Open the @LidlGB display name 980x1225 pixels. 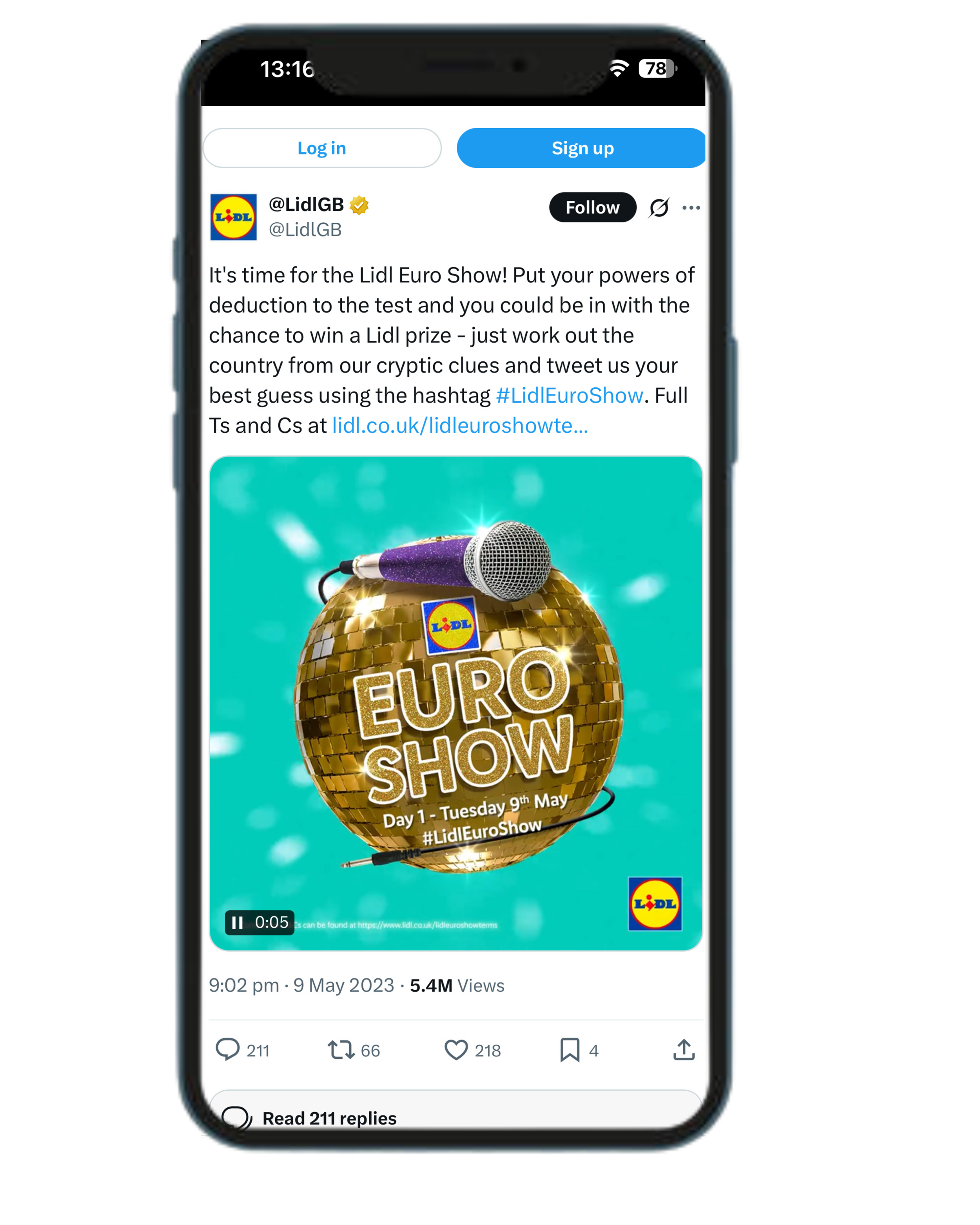pos(306,204)
